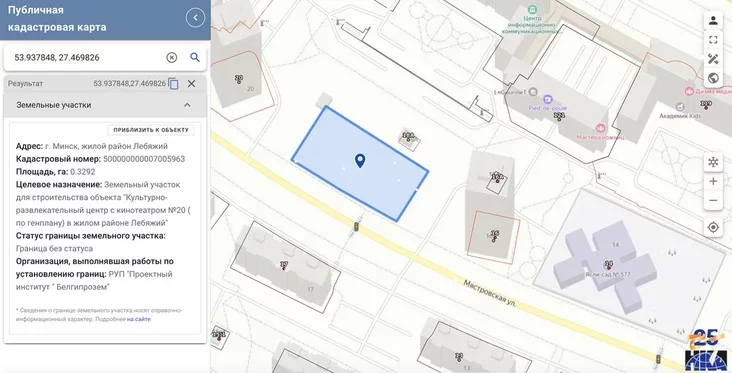Locate my position on the map
The height and width of the screenshot is (373, 732).
click(x=713, y=227)
